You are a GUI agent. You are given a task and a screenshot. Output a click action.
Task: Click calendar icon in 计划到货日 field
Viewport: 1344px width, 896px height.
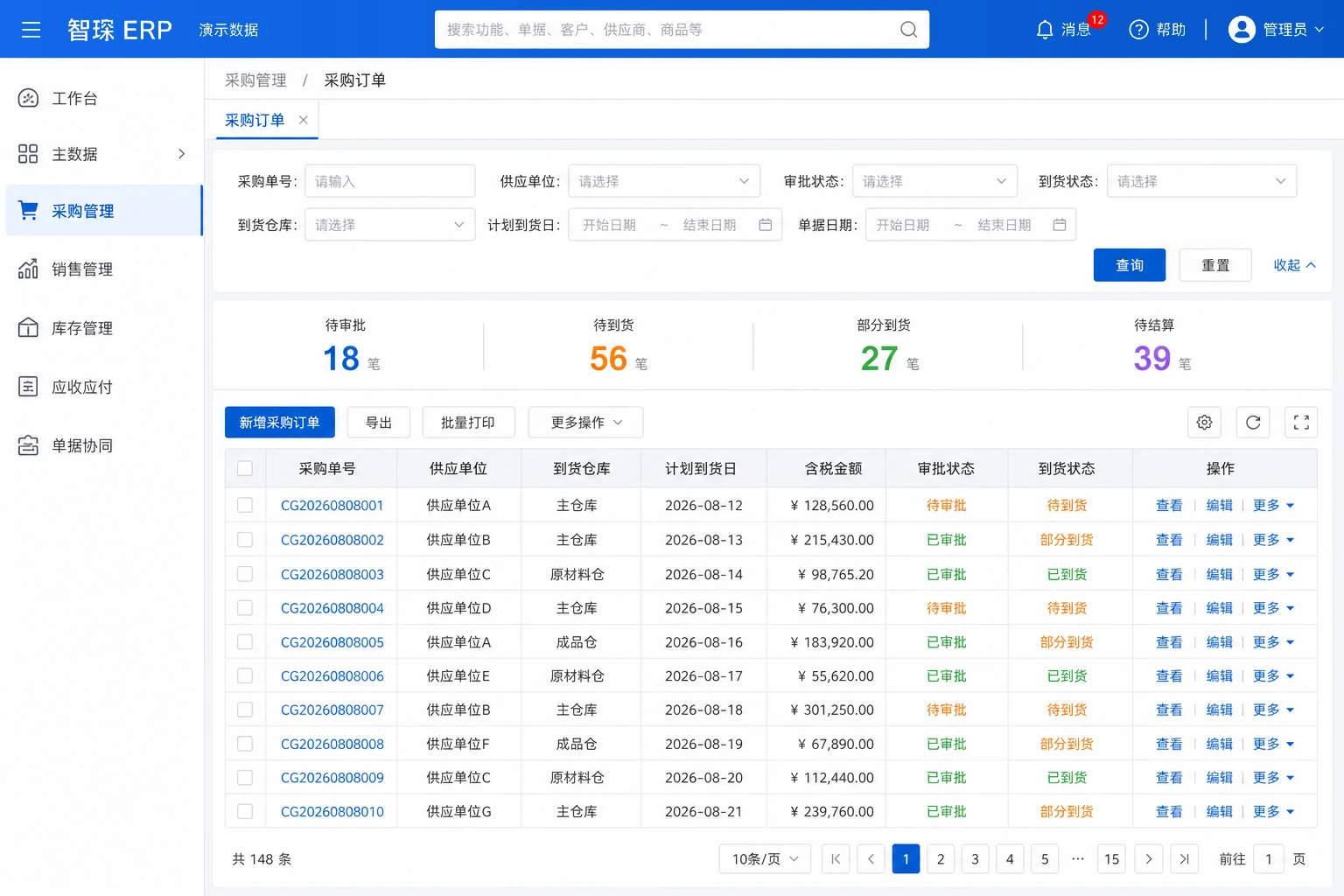click(x=766, y=225)
